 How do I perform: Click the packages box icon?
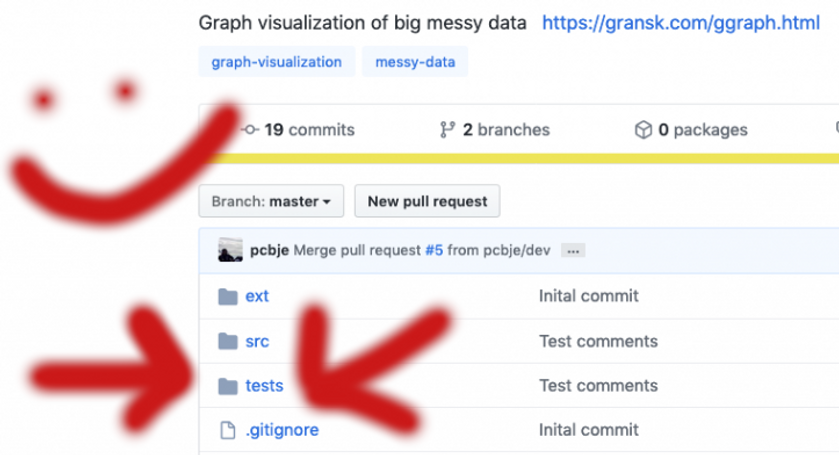coord(643,130)
